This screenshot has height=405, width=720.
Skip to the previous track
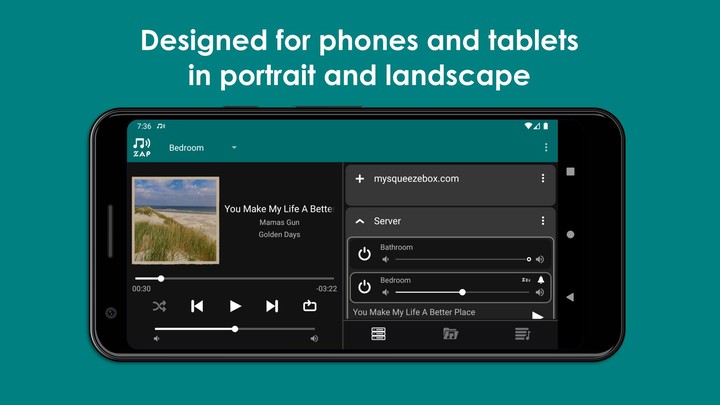click(x=197, y=306)
